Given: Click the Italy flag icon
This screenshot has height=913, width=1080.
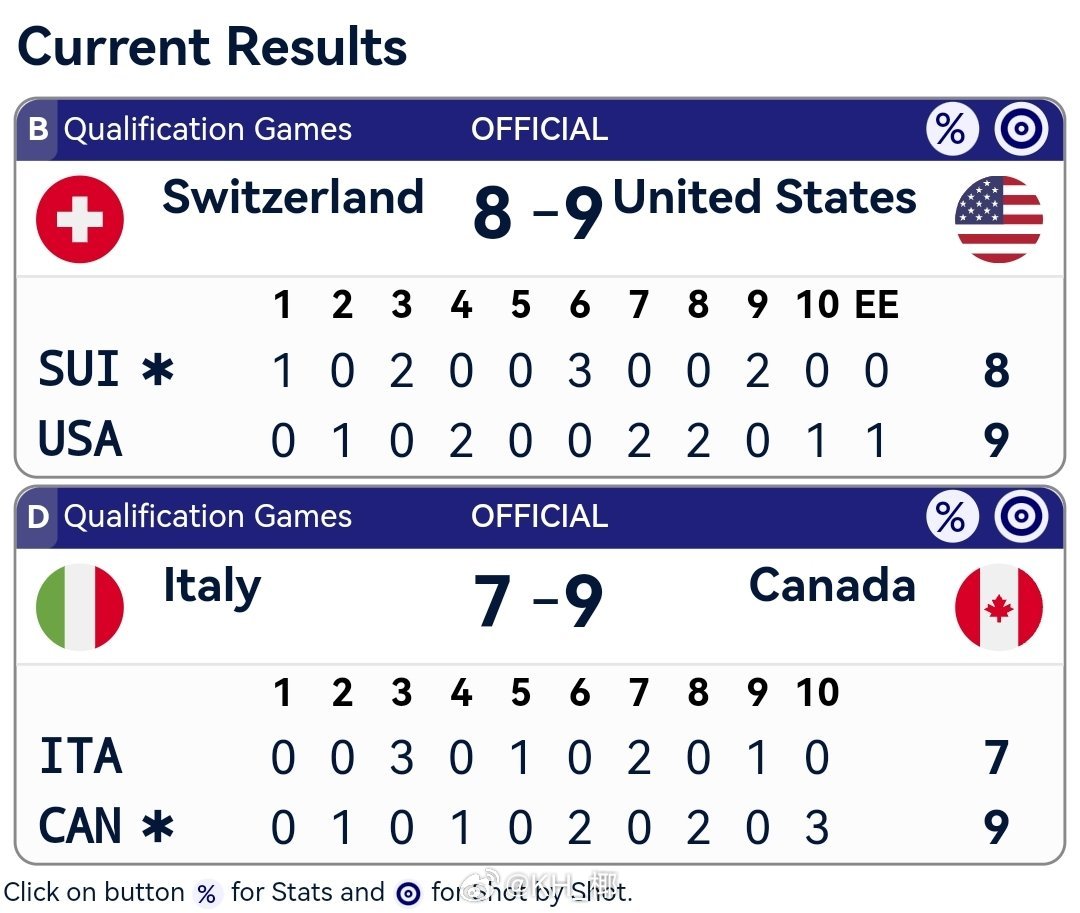Looking at the screenshot, I should (80, 607).
